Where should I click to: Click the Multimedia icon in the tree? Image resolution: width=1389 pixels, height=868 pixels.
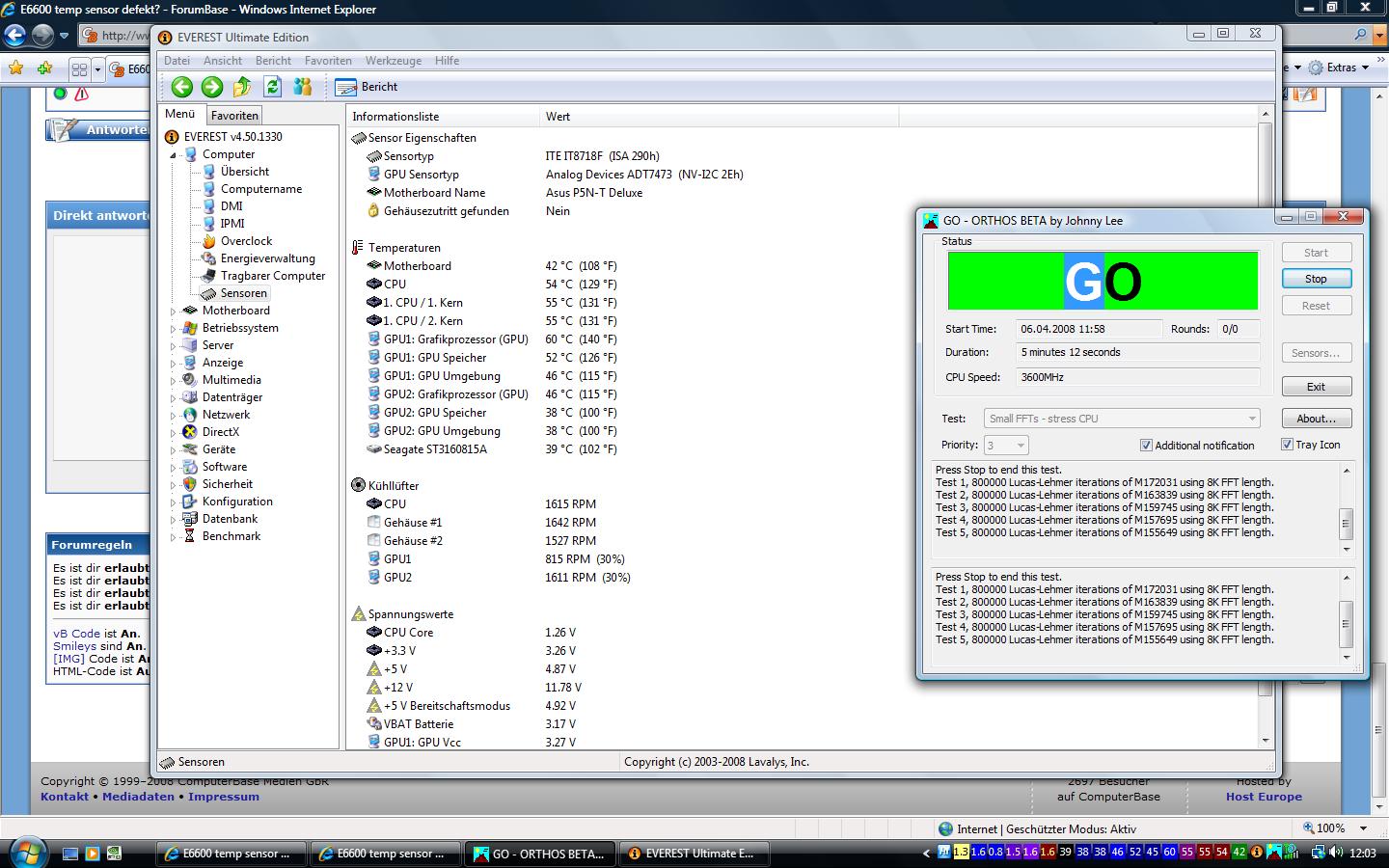pyautogui.click(x=190, y=380)
